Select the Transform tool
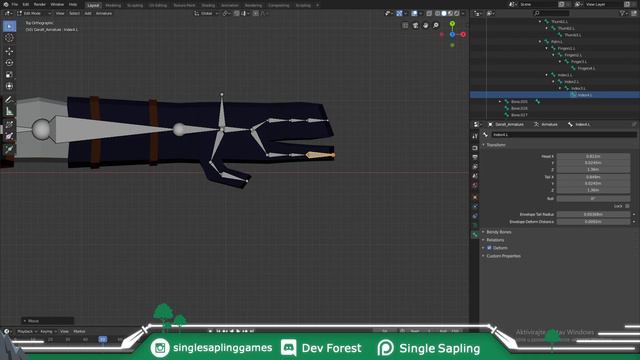This screenshot has width=640, height=360. [9, 87]
